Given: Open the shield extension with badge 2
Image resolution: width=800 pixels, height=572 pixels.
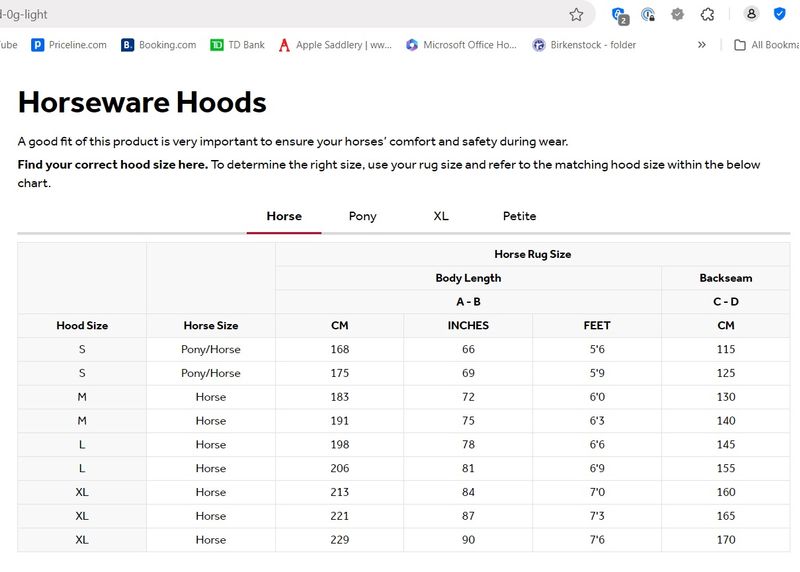Looking at the screenshot, I should (618, 14).
